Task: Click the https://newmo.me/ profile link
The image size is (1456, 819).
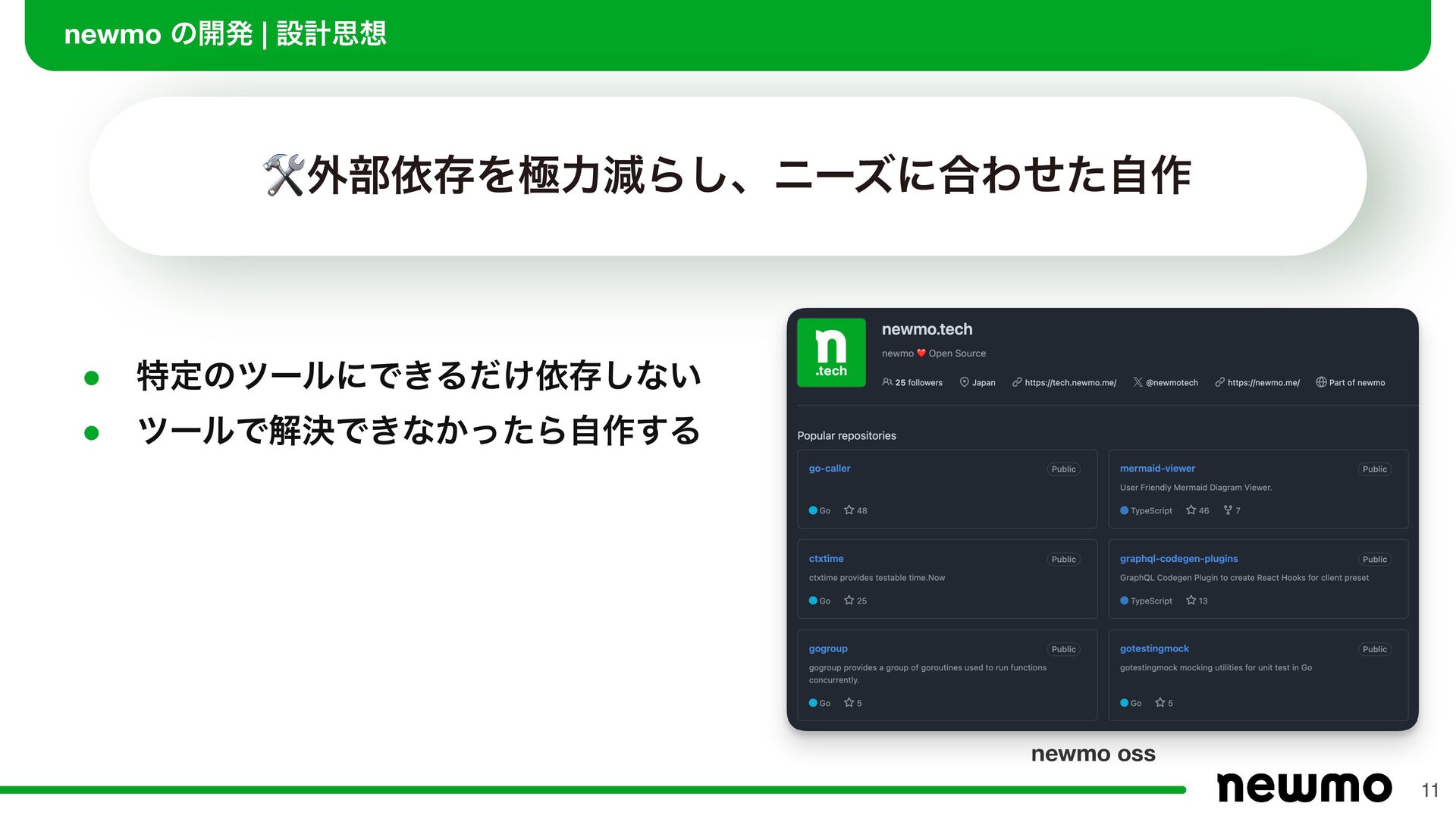Action: [x=1263, y=383]
